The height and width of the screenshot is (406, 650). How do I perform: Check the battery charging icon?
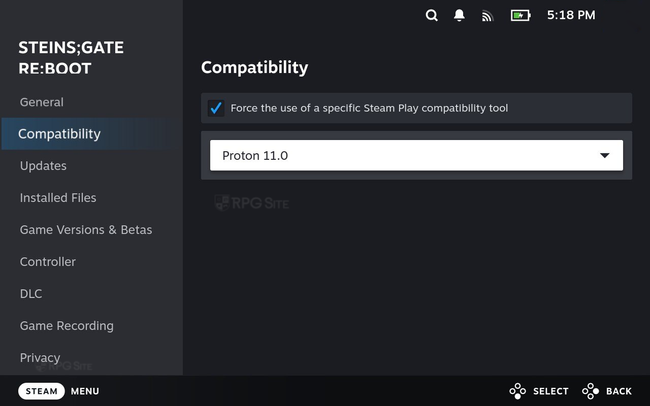point(520,16)
